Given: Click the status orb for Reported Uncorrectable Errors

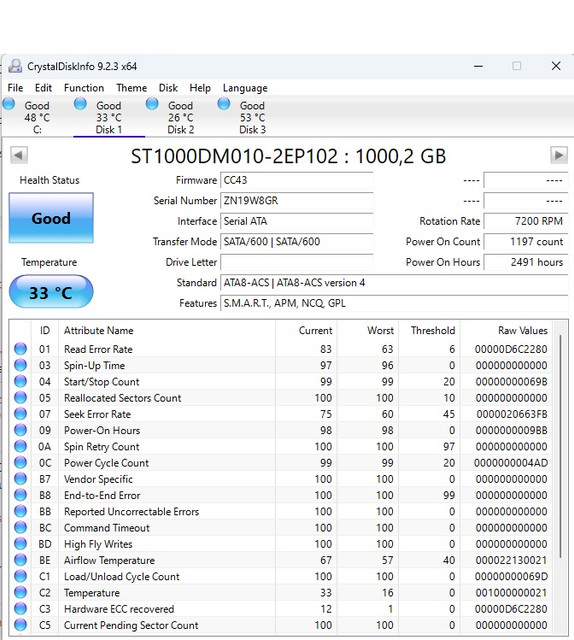Looking at the screenshot, I should [x=20, y=511].
